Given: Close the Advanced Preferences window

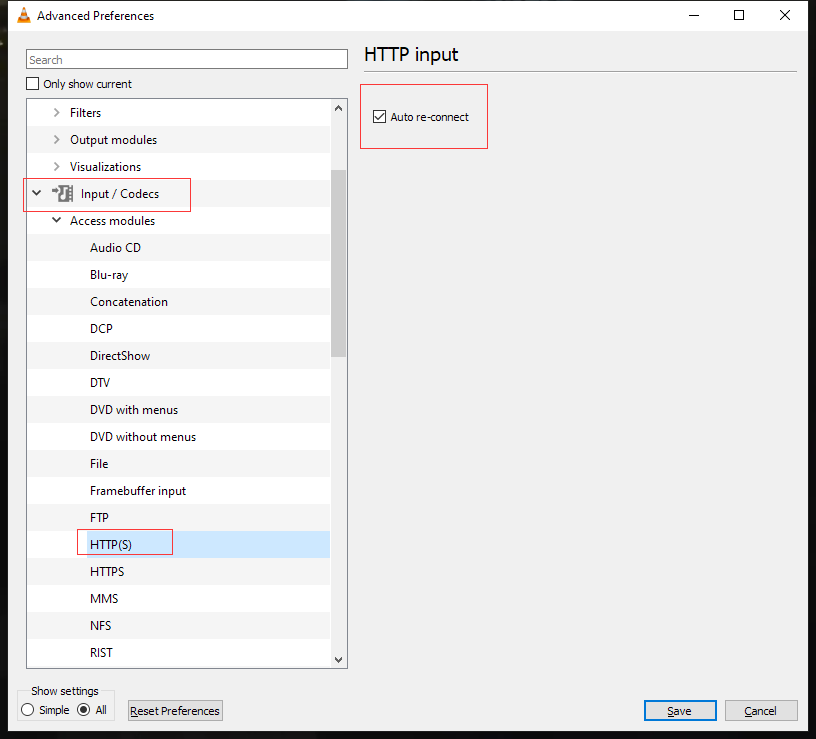Looking at the screenshot, I should [x=785, y=15].
